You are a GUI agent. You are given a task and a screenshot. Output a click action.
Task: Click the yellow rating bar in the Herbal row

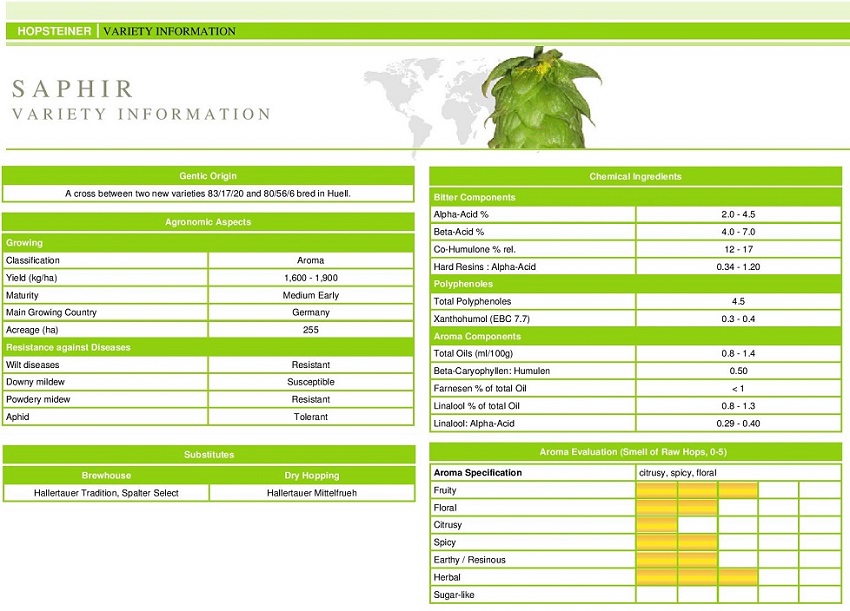click(697, 577)
